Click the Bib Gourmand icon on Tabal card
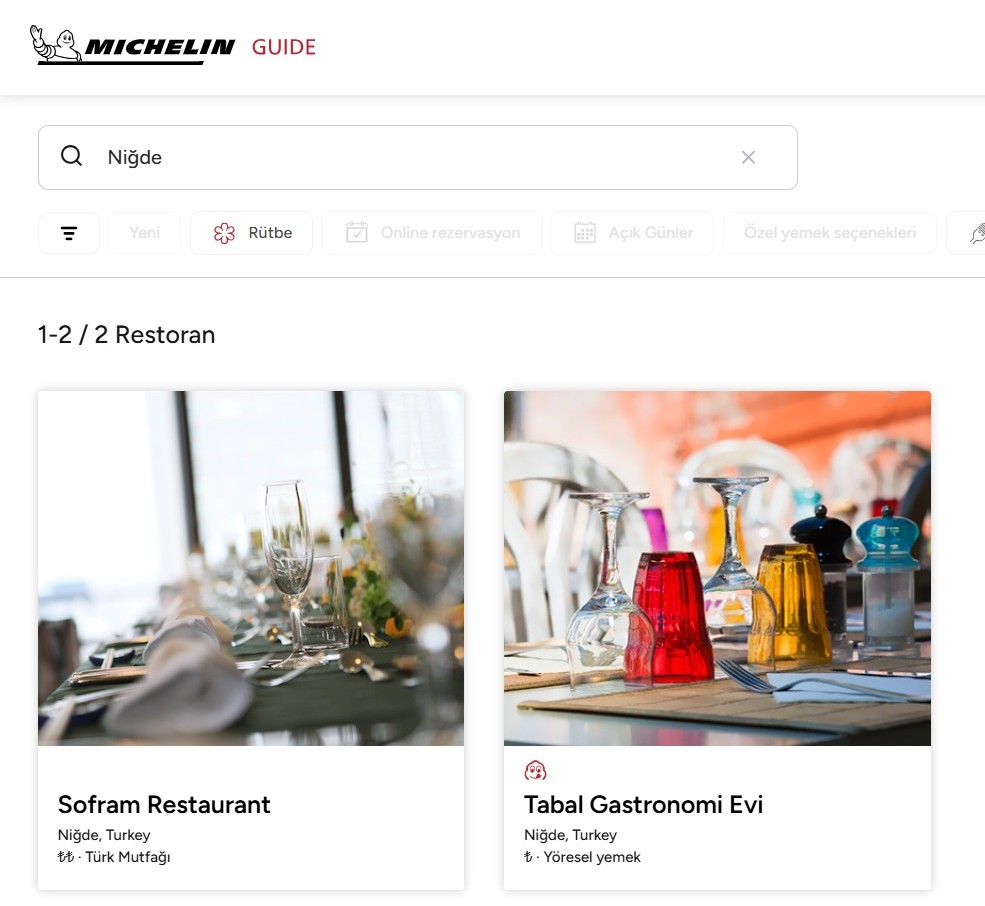 coord(535,770)
